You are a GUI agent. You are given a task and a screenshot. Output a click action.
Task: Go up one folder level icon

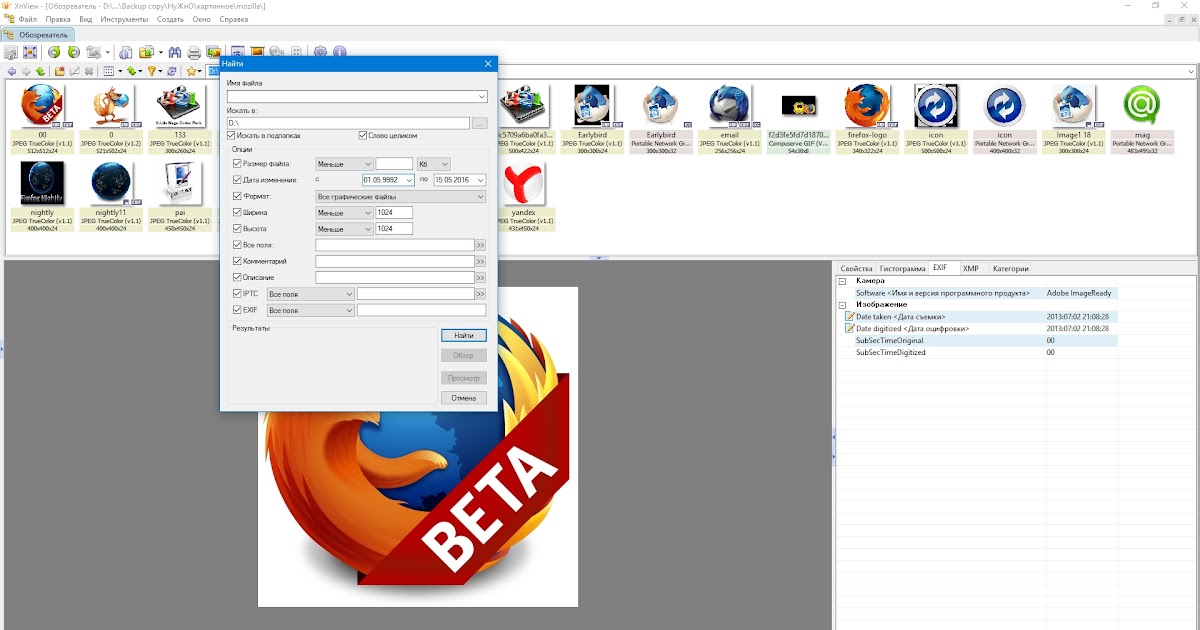40,71
